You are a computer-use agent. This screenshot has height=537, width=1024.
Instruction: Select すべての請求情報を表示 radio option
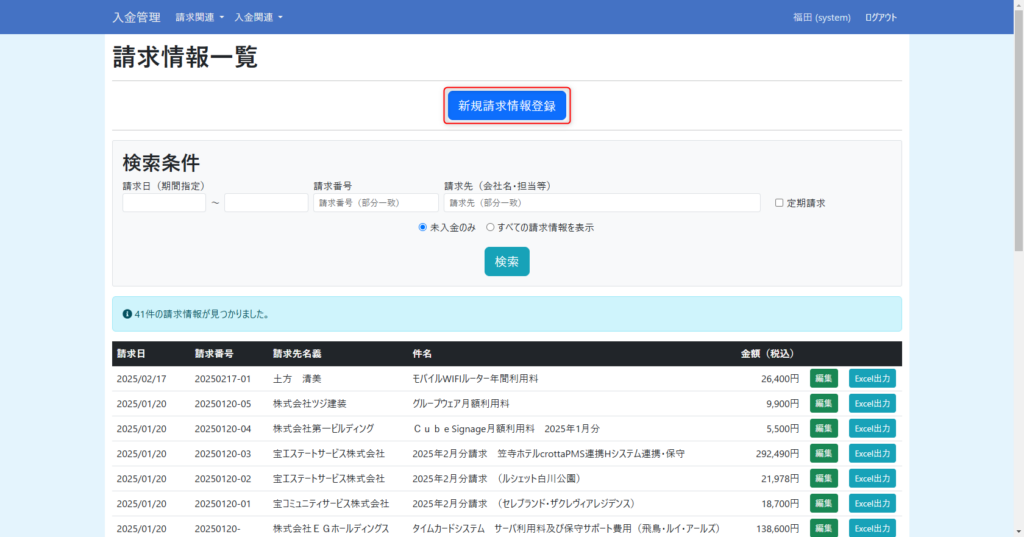click(x=490, y=227)
